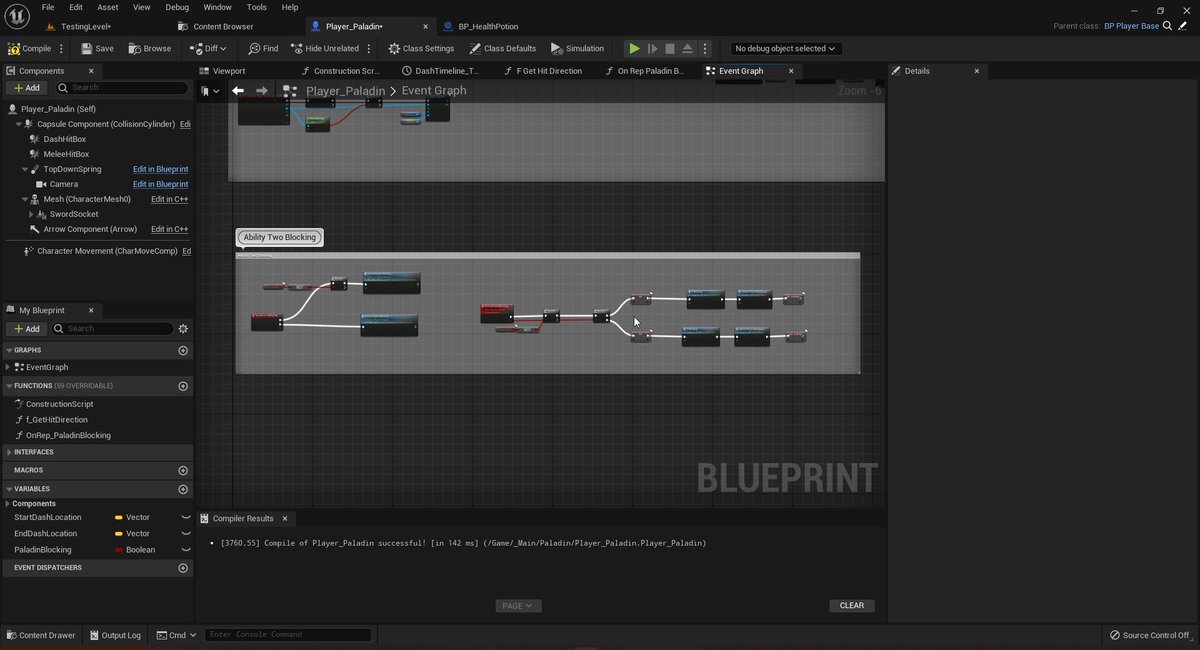Expand SwordSocket tree arrow
The height and width of the screenshot is (650, 1200).
32,214
